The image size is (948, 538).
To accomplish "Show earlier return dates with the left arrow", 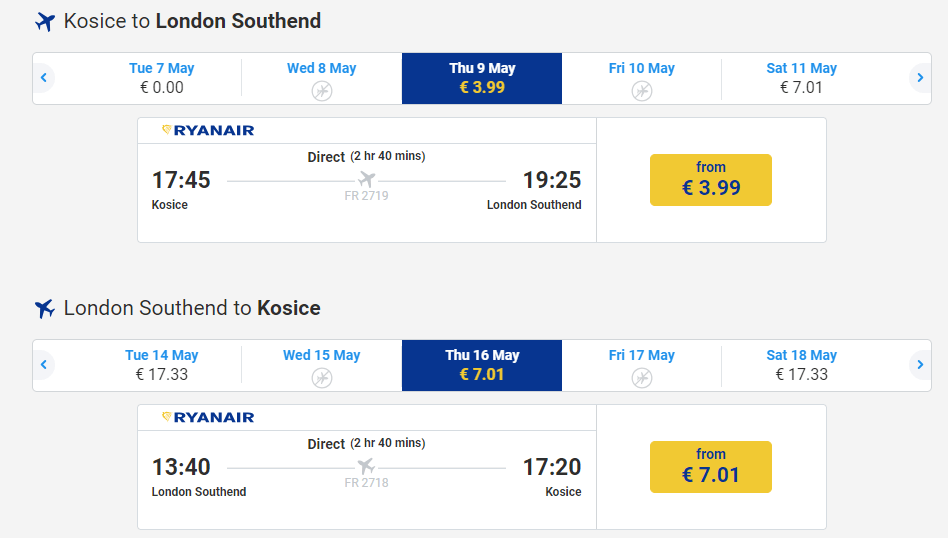I will 44,365.
